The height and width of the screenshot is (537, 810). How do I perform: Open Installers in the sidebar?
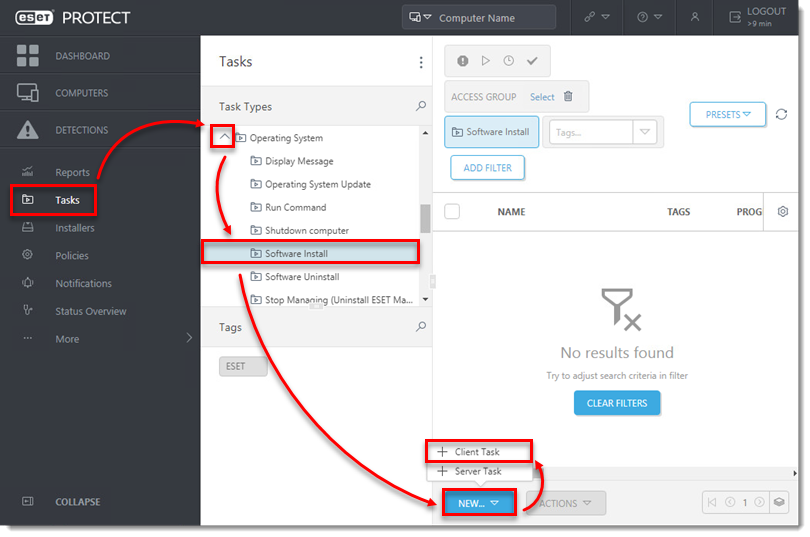(x=74, y=228)
